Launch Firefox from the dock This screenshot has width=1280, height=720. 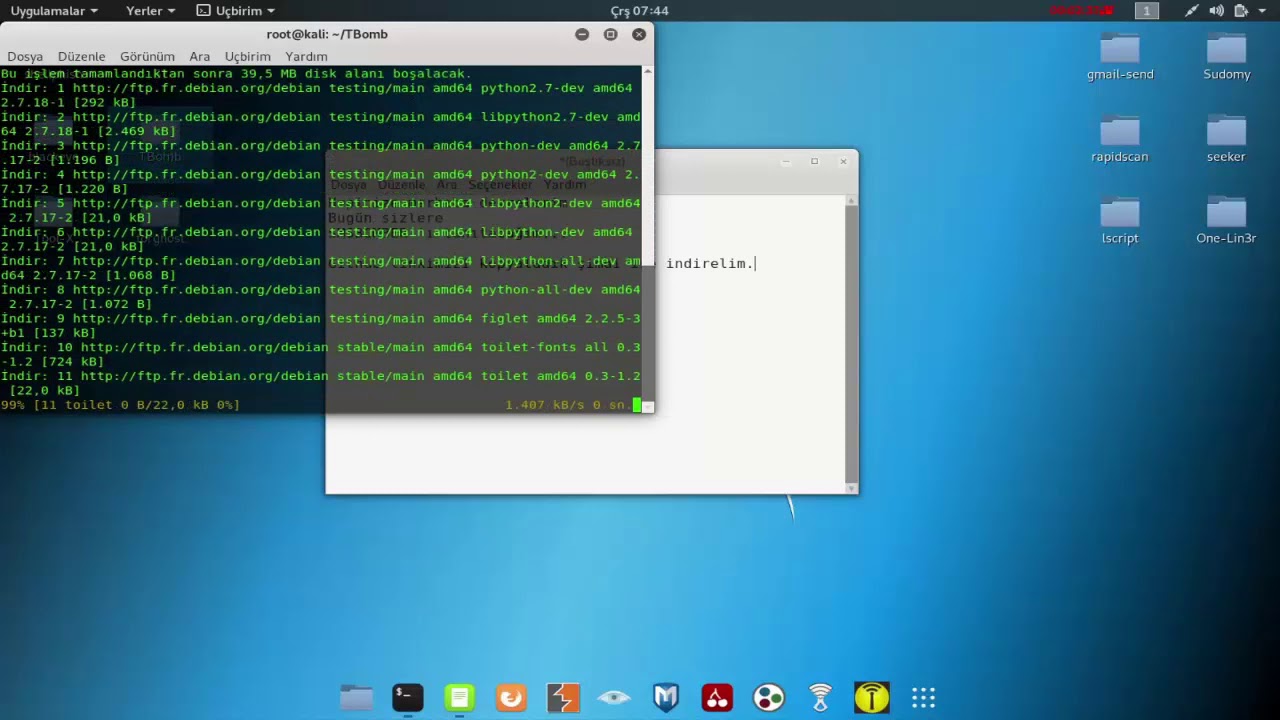[511, 697]
